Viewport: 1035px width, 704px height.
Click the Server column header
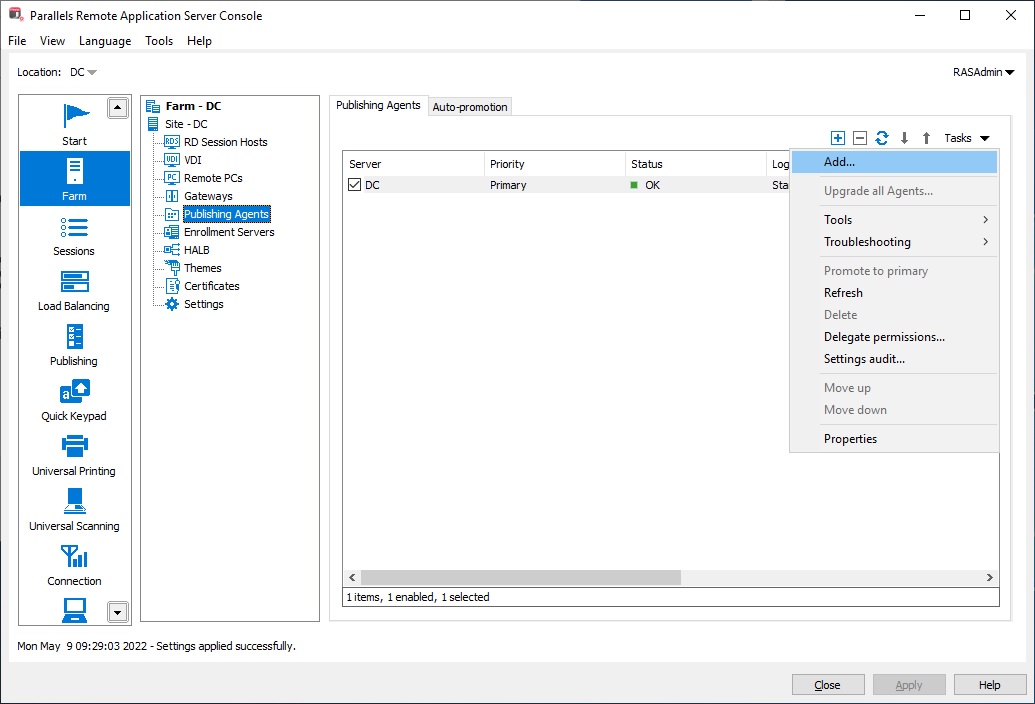413,164
